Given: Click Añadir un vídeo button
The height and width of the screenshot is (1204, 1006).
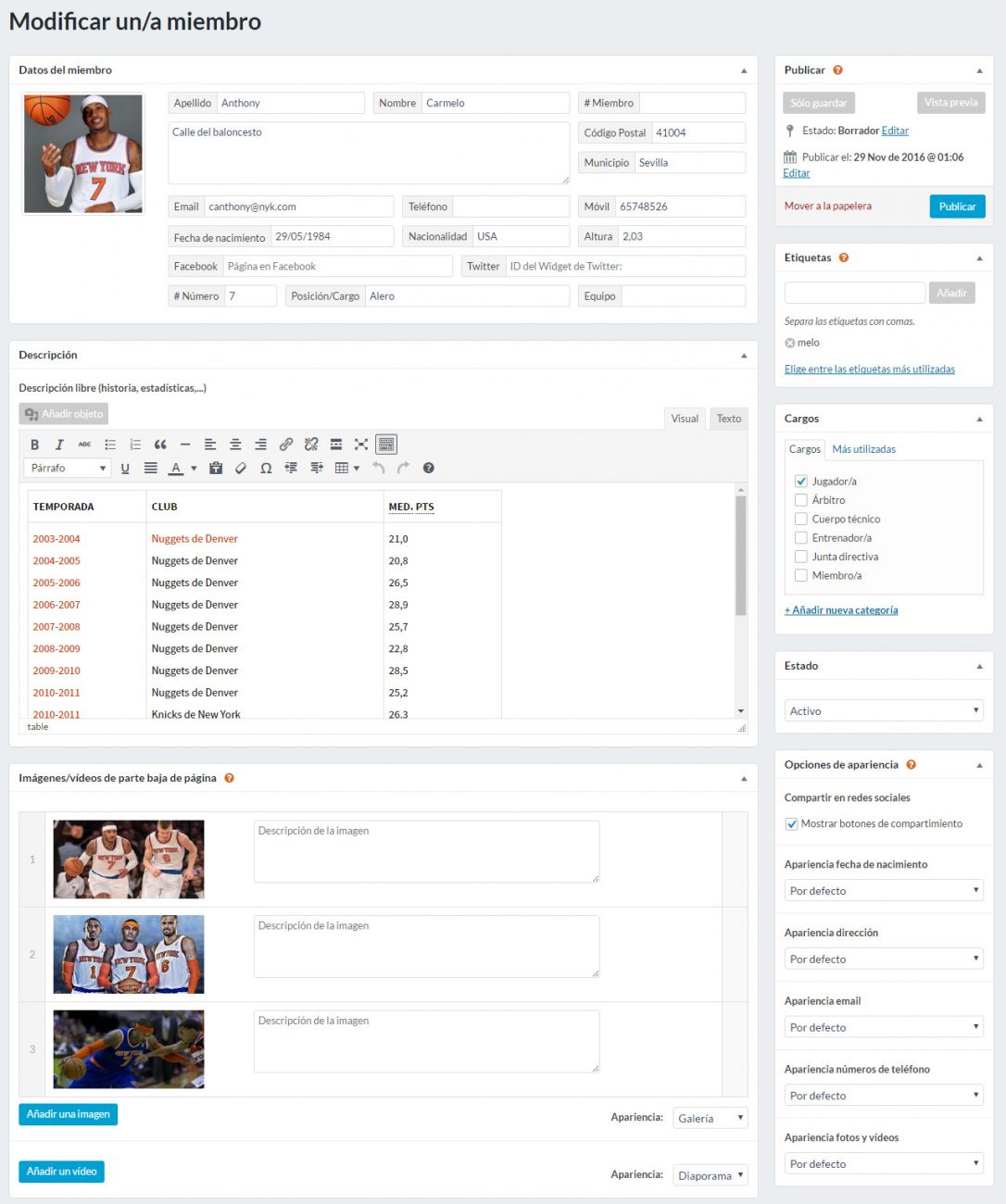Looking at the screenshot, I should pyautogui.click(x=62, y=1172).
